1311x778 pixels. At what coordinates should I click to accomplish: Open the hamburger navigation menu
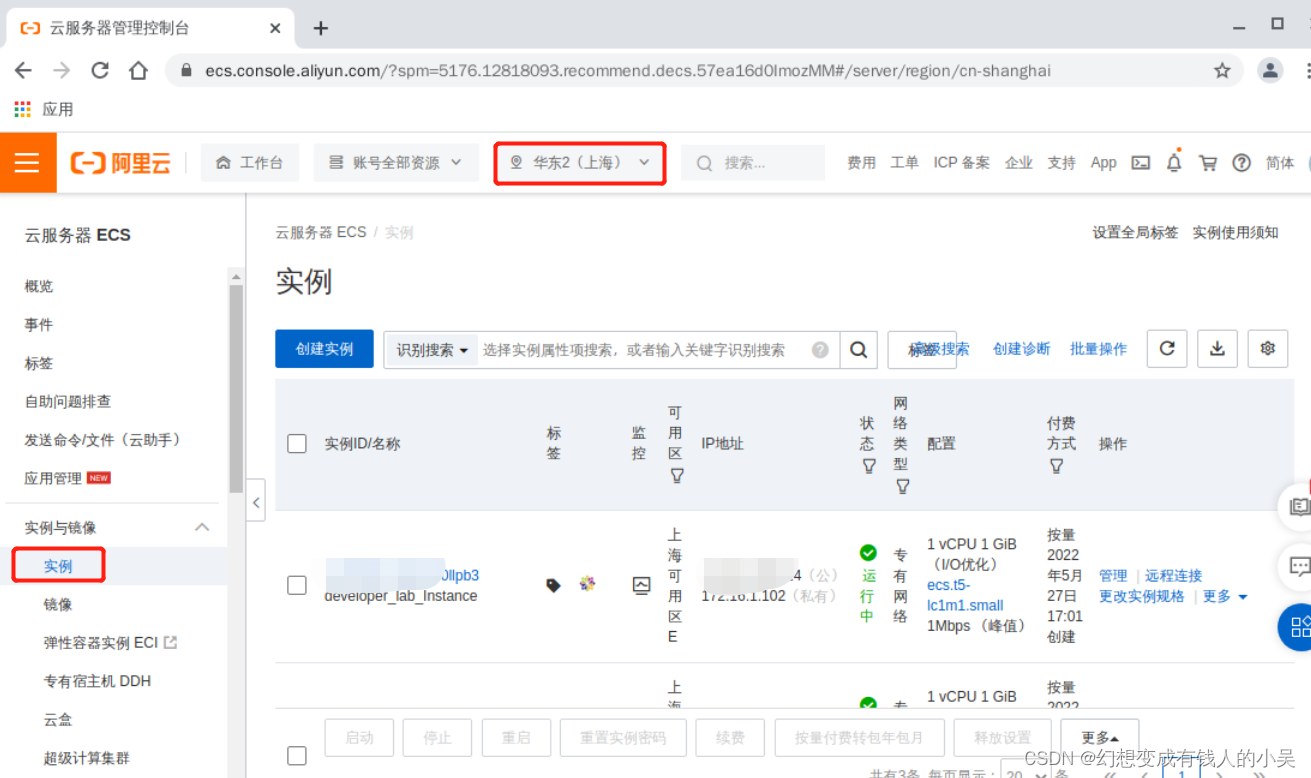27,162
